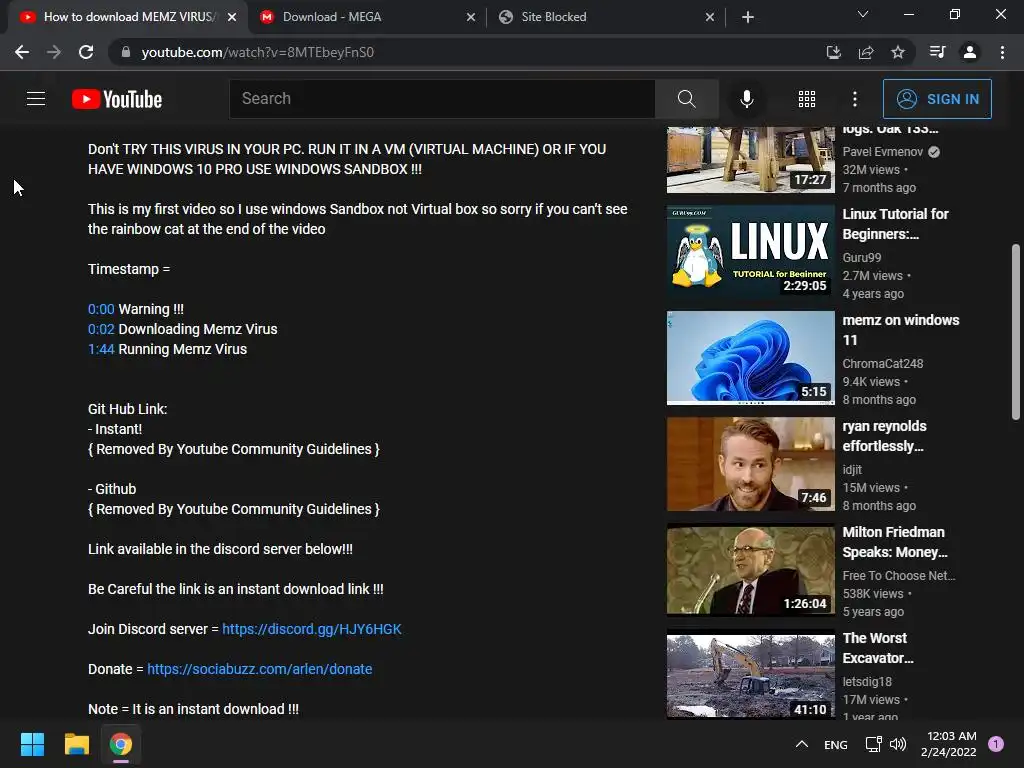This screenshot has height=768, width=1024.
Task: Open The Worst Excavator video thumbnail
Action: tap(750, 675)
